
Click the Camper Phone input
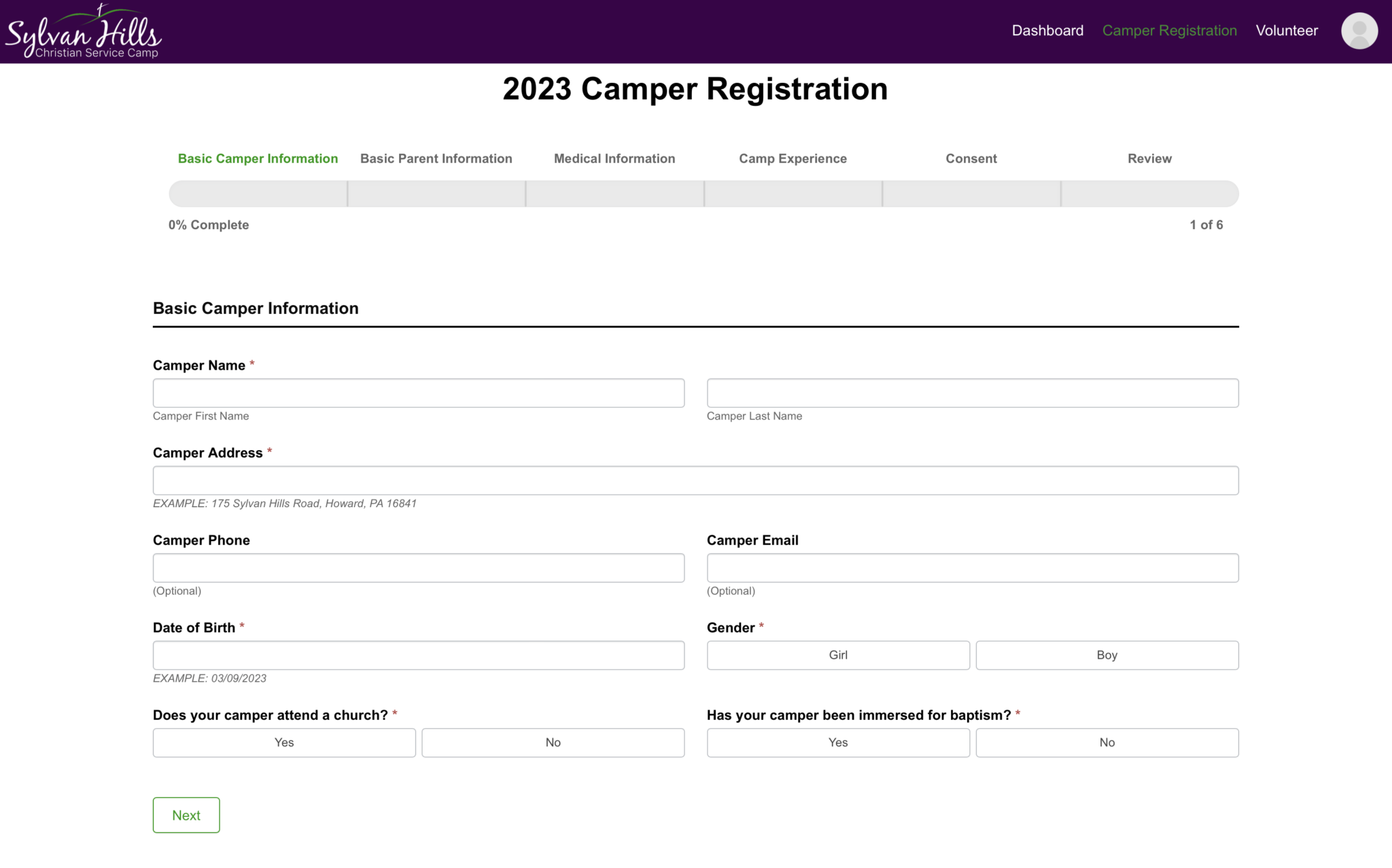pyautogui.click(x=418, y=568)
